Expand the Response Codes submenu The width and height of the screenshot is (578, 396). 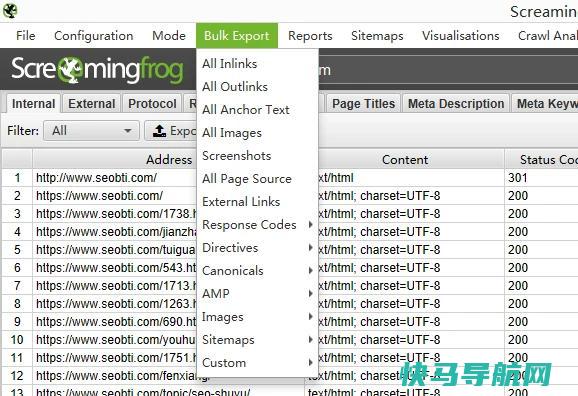point(258,225)
